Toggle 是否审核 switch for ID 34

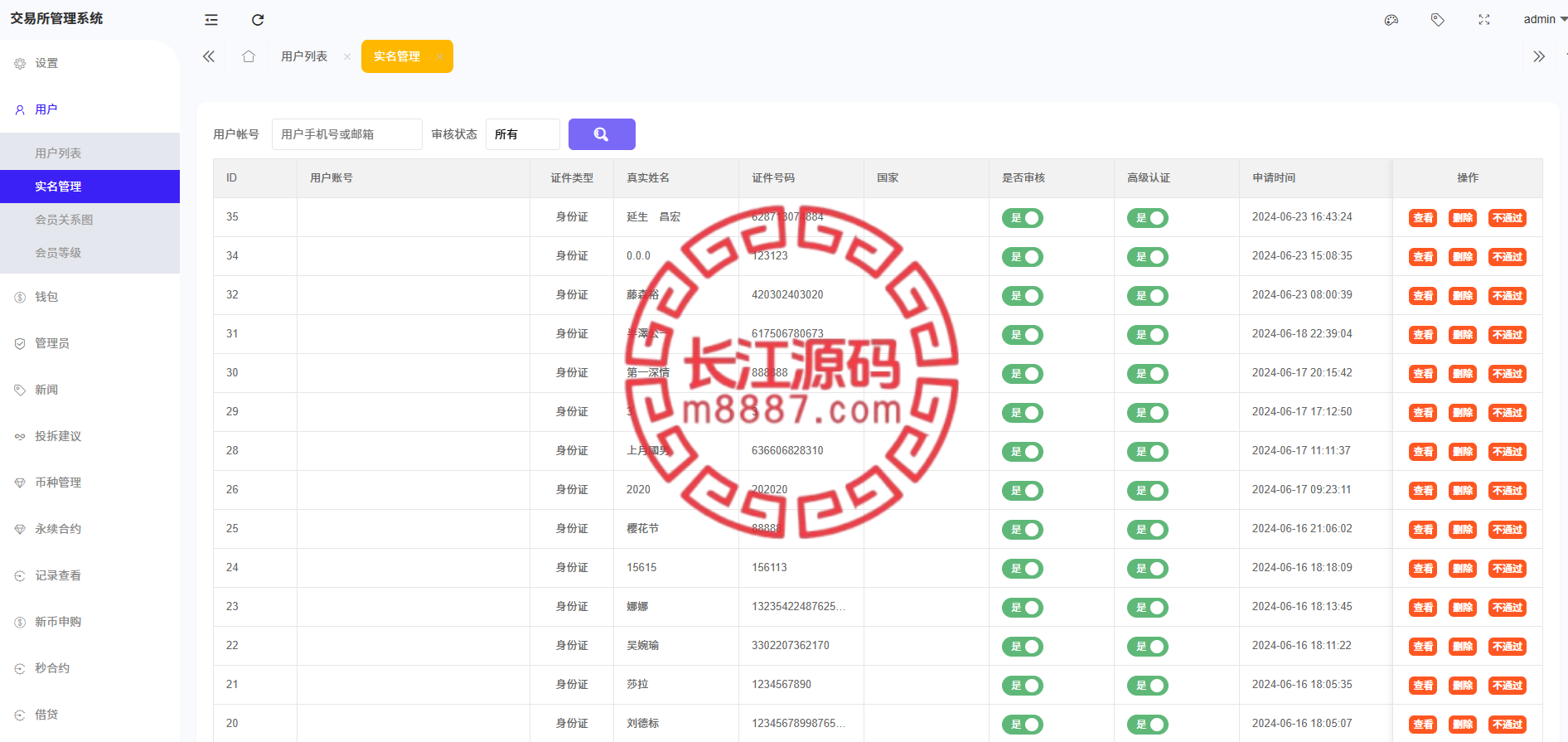[x=1023, y=257]
